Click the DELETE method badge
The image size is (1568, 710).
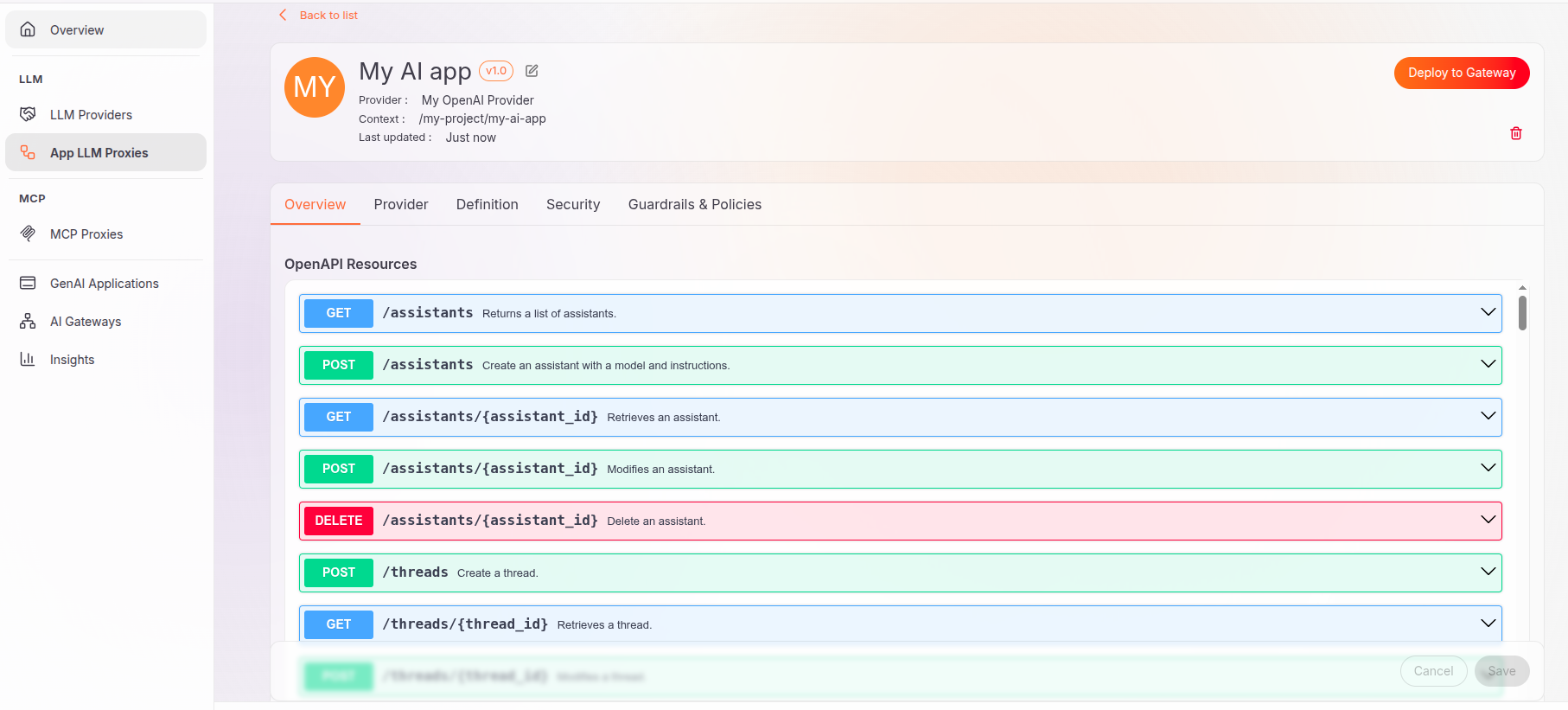click(339, 521)
